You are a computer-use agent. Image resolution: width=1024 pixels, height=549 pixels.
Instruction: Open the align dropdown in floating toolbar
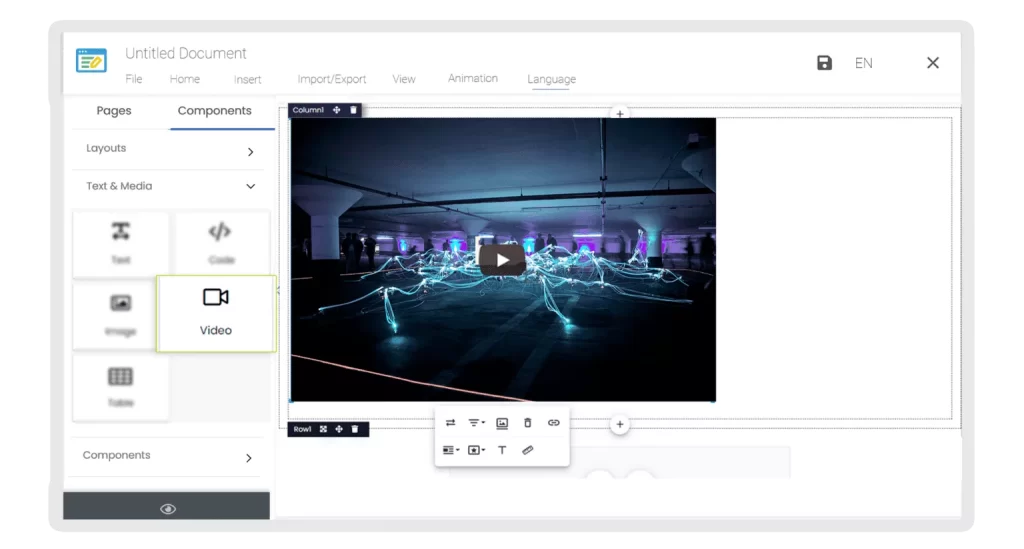pyautogui.click(x=477, y=423)
